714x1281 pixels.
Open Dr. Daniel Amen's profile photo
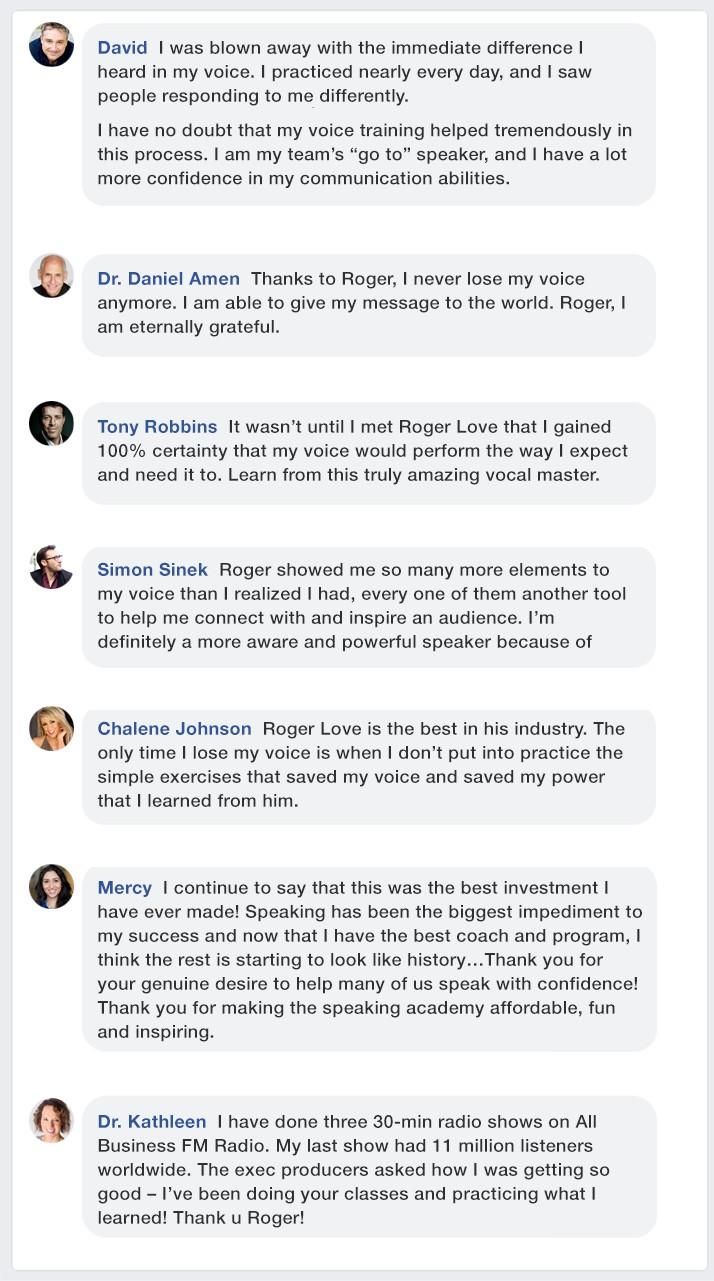tap(51, 276)
